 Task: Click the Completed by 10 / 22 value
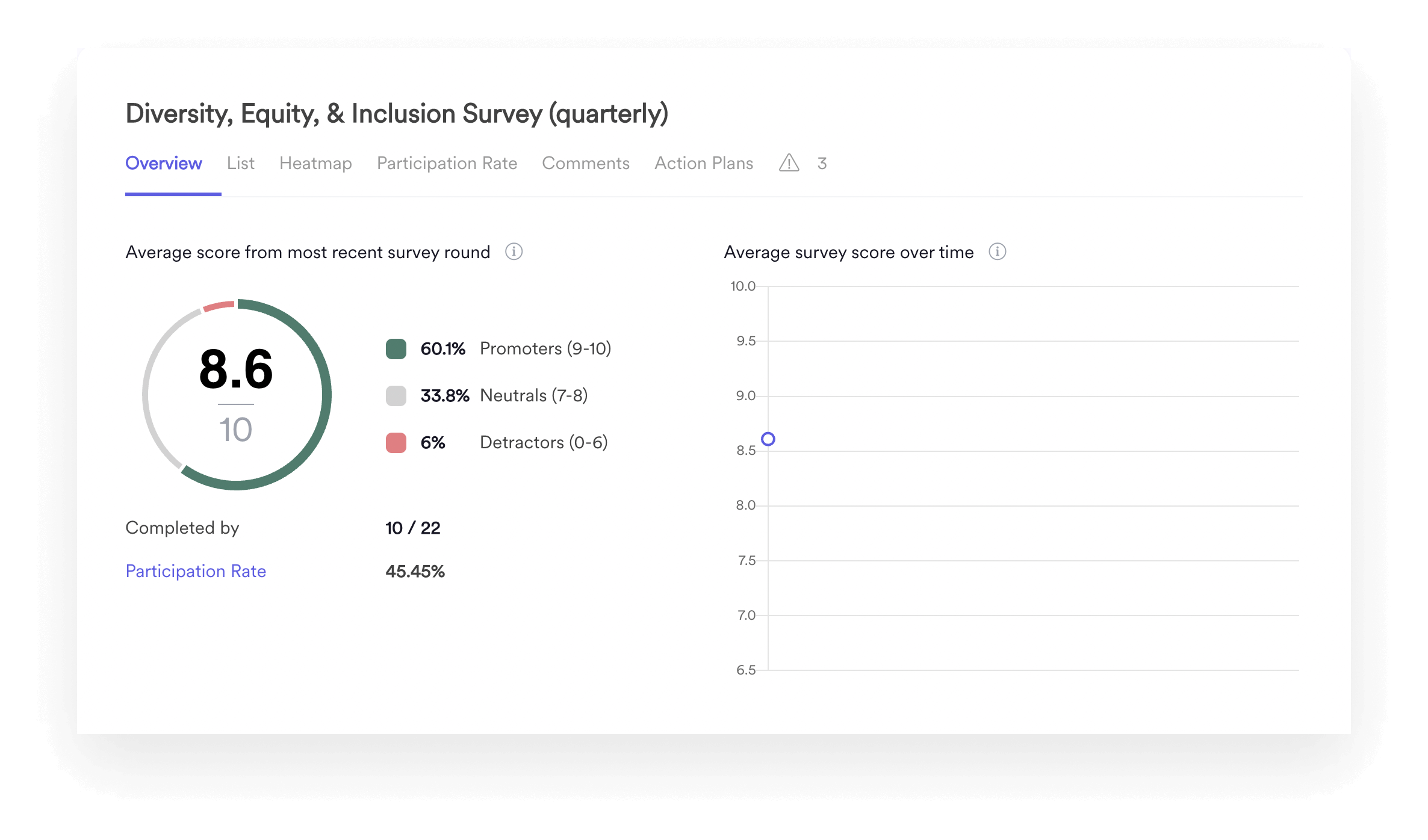[413, 528]
